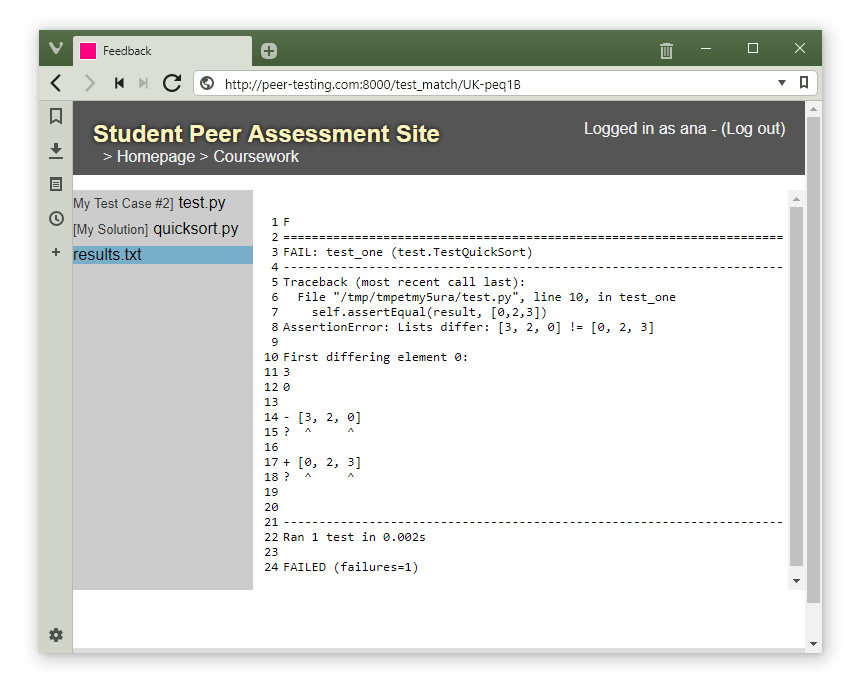This screenshot has height=690, width=854.
Task: Open the Notes side panel
Action: coord(56,184)
